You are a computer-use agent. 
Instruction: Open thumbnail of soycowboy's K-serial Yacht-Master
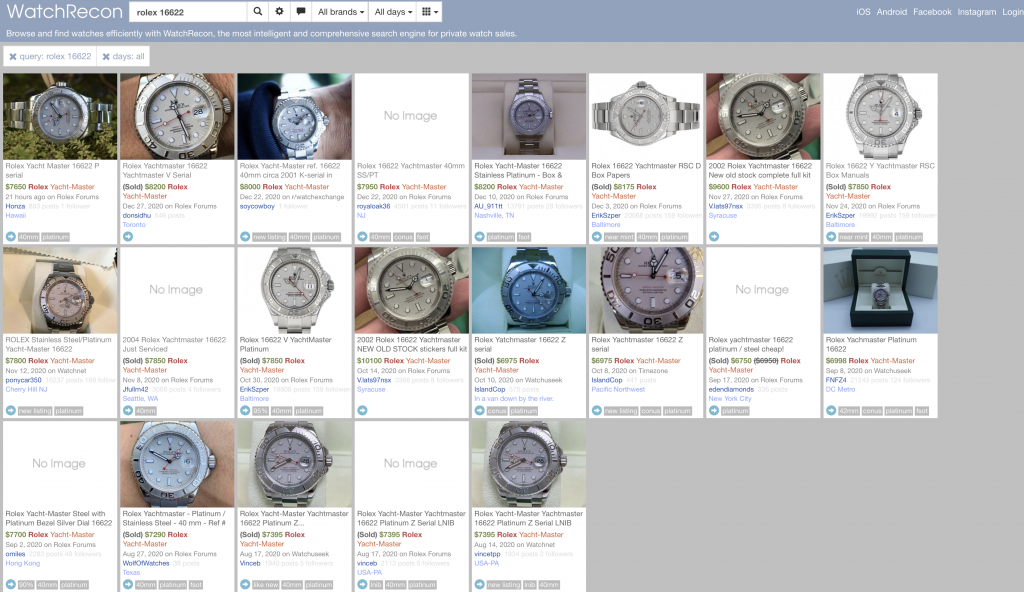(x=295, y=116)
